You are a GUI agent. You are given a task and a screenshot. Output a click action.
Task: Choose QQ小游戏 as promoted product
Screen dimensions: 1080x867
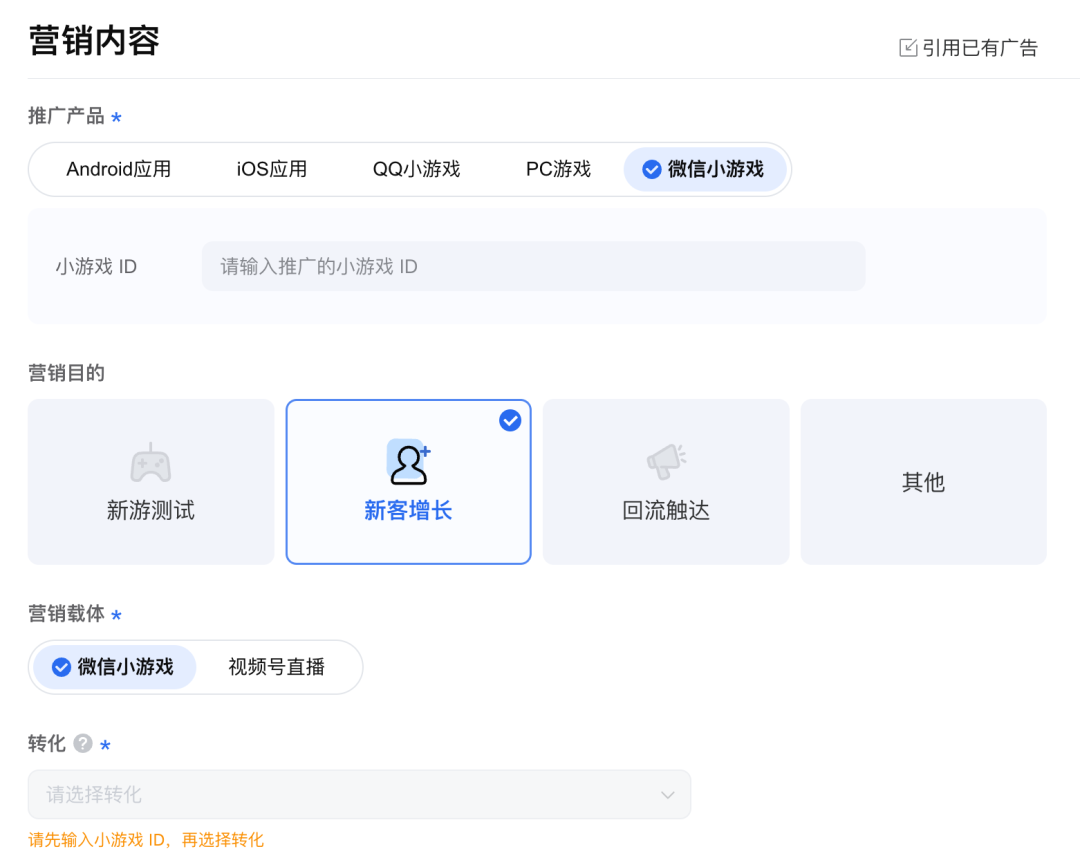[416, 169]
